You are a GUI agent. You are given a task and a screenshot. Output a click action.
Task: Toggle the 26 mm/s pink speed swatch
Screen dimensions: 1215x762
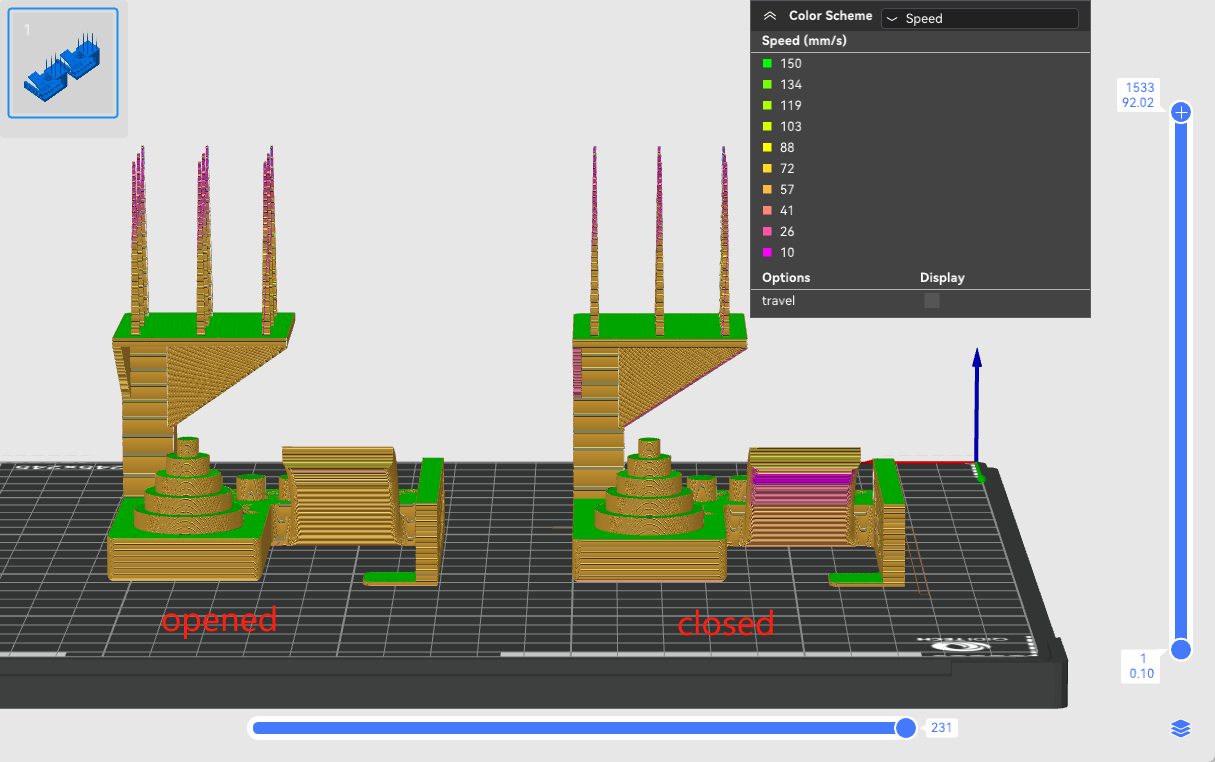click(767, 232)
